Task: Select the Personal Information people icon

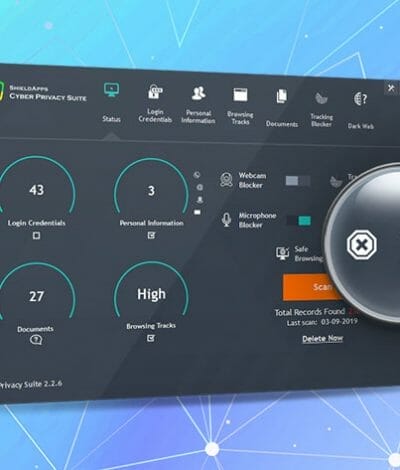Action: pos(199,93)
